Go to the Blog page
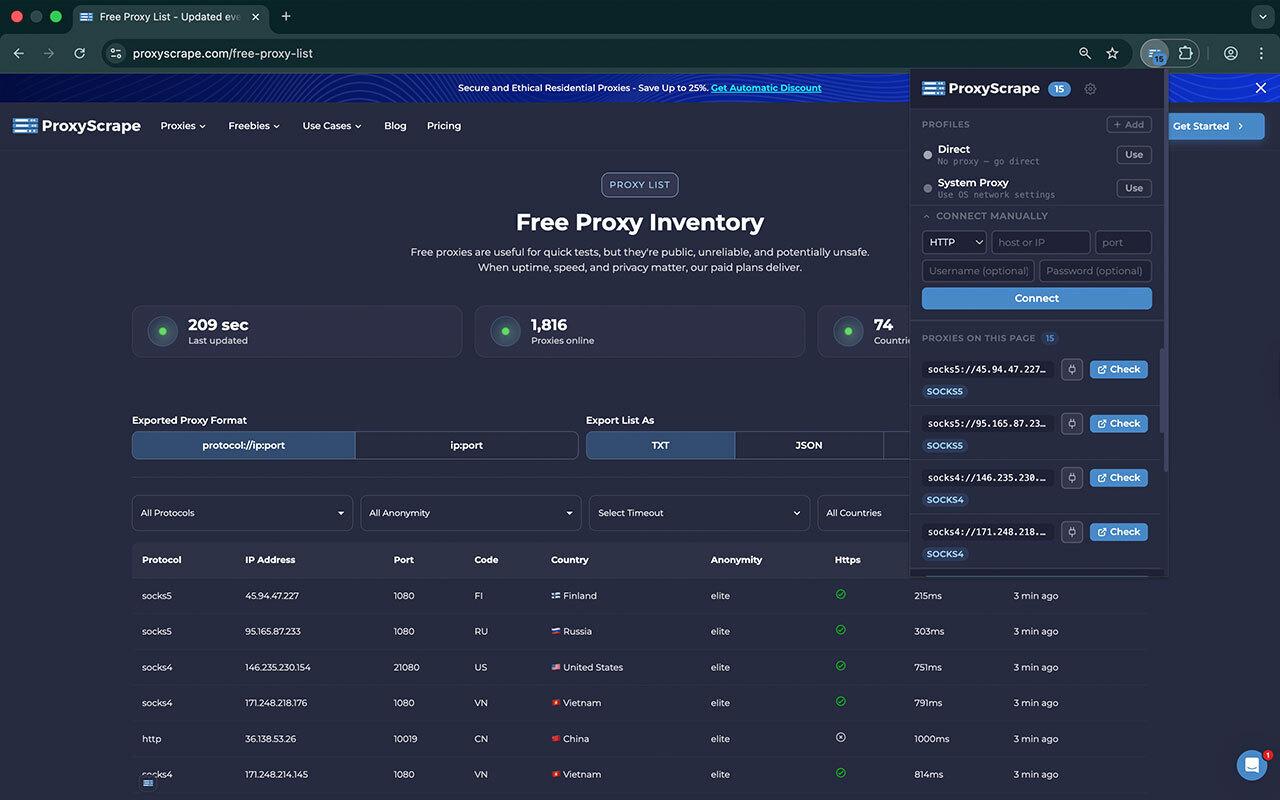 point(395,126)
